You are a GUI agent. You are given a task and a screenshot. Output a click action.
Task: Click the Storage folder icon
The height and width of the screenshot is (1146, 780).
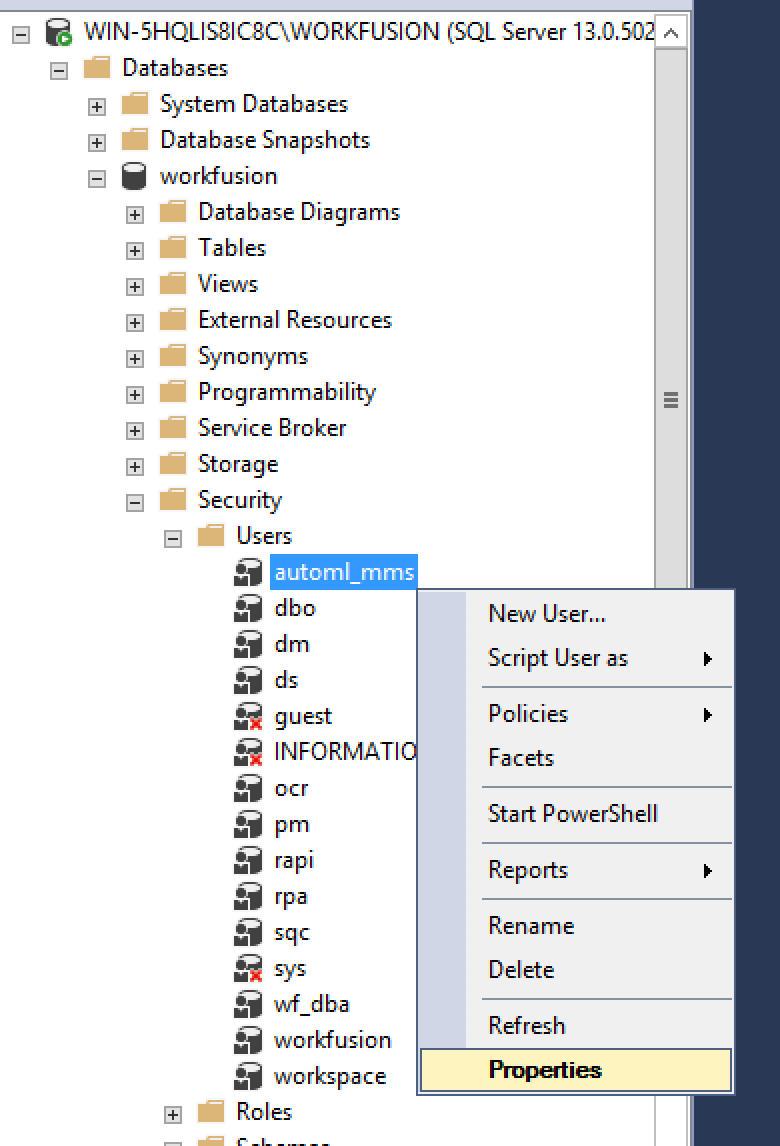tap(173, 463)
